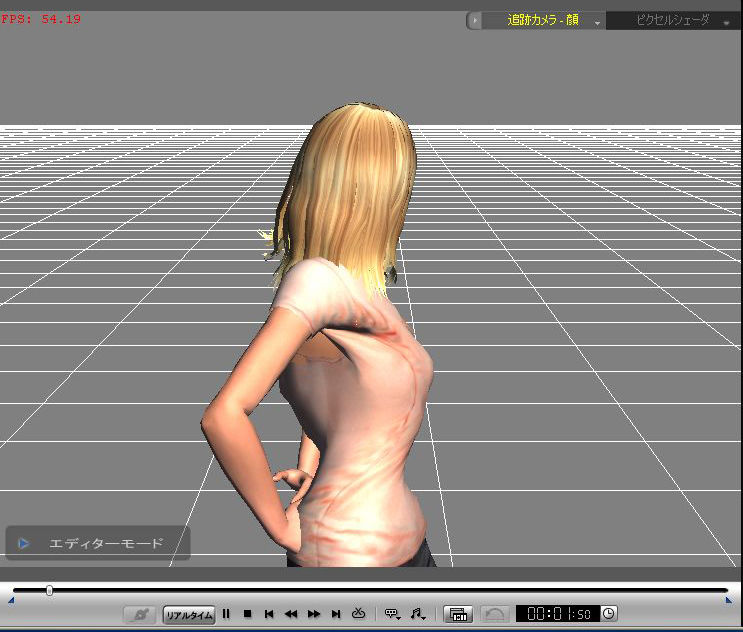743x632 pixels.
Task: Stop the animation playback
Action: click(247, 614)
